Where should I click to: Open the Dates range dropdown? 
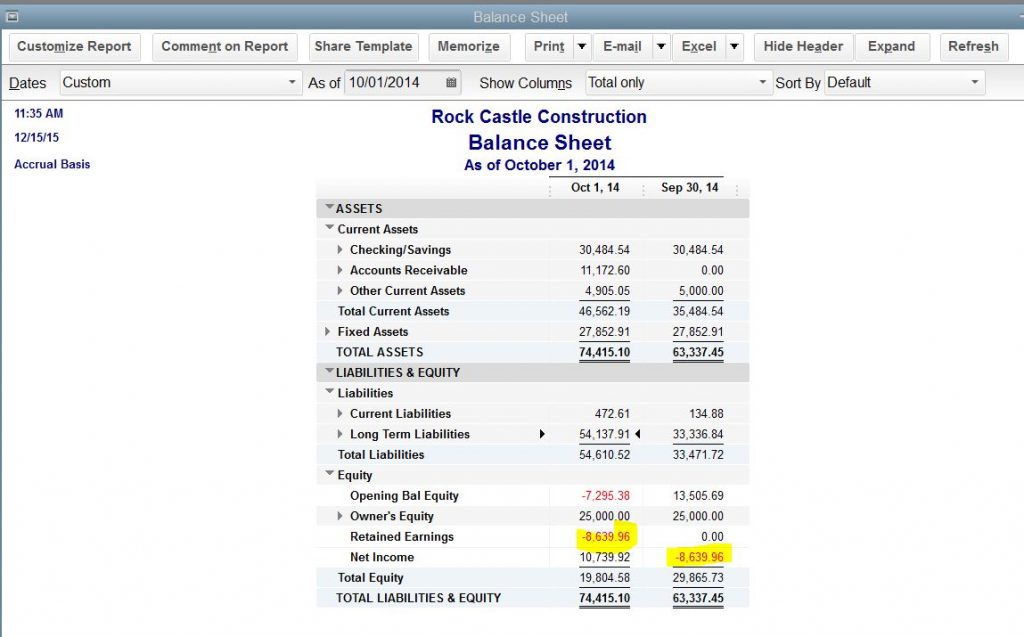pyautogui.click(x=292, y=83)
